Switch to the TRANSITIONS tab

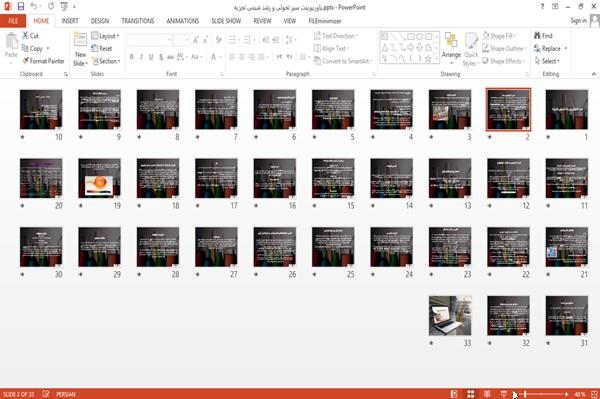click(138, 21)
